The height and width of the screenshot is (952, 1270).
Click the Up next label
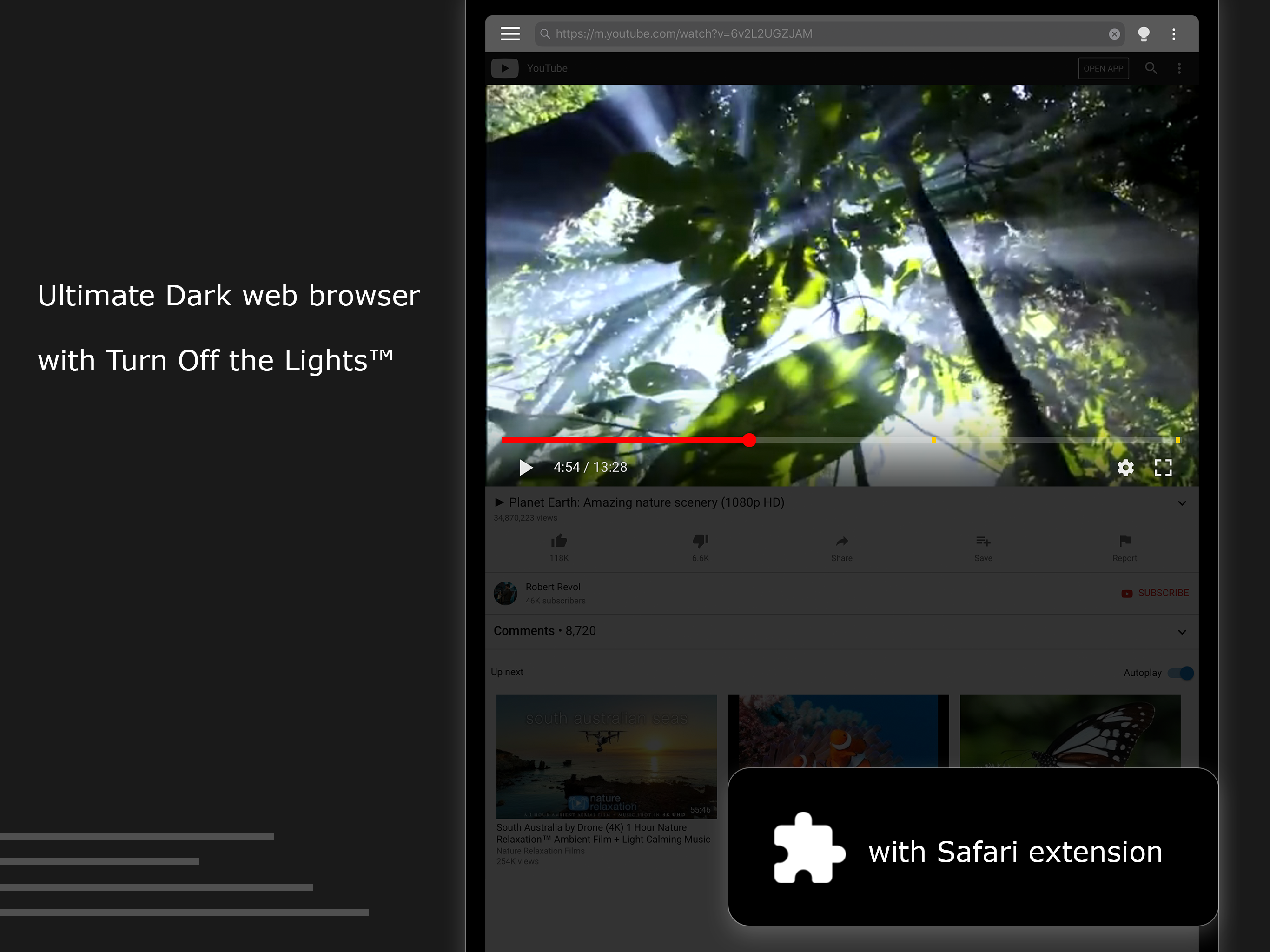click(x=507, y=672)
